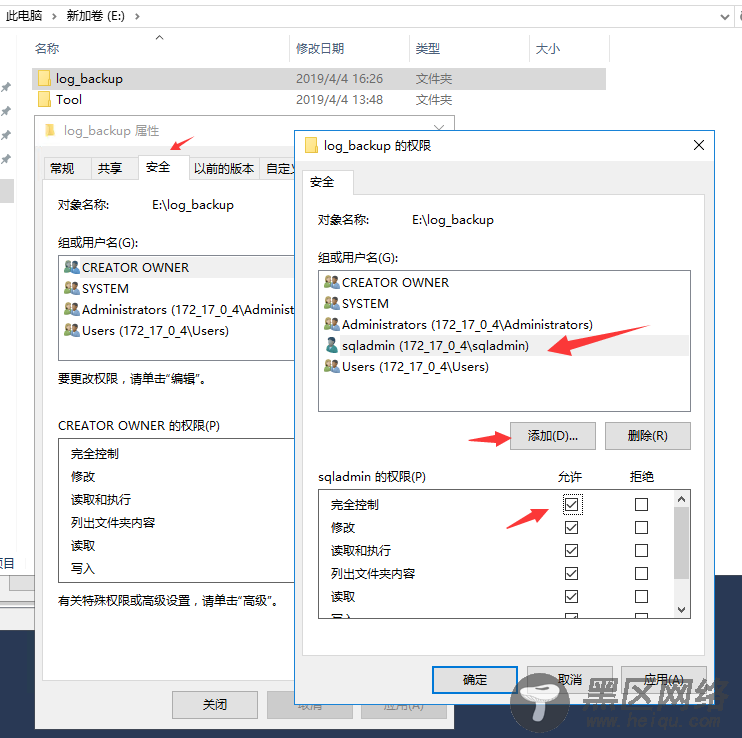742x738 pixels.
Task: Open 以前的版本 tab in properties window
Action: pyautogui.click(x=224, y=168)
